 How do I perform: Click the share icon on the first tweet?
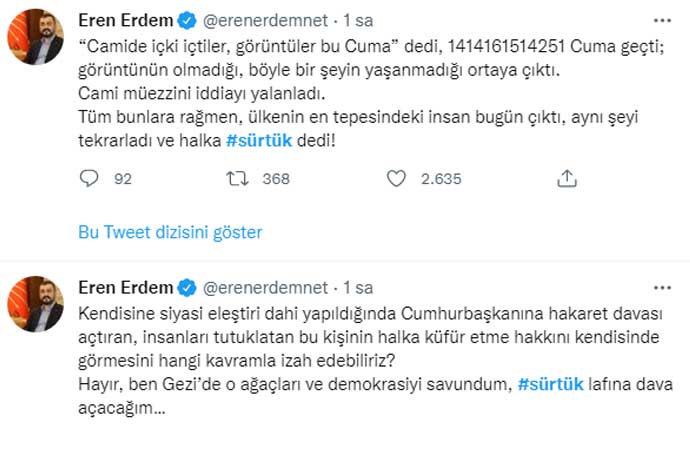[x=566, y=179]
